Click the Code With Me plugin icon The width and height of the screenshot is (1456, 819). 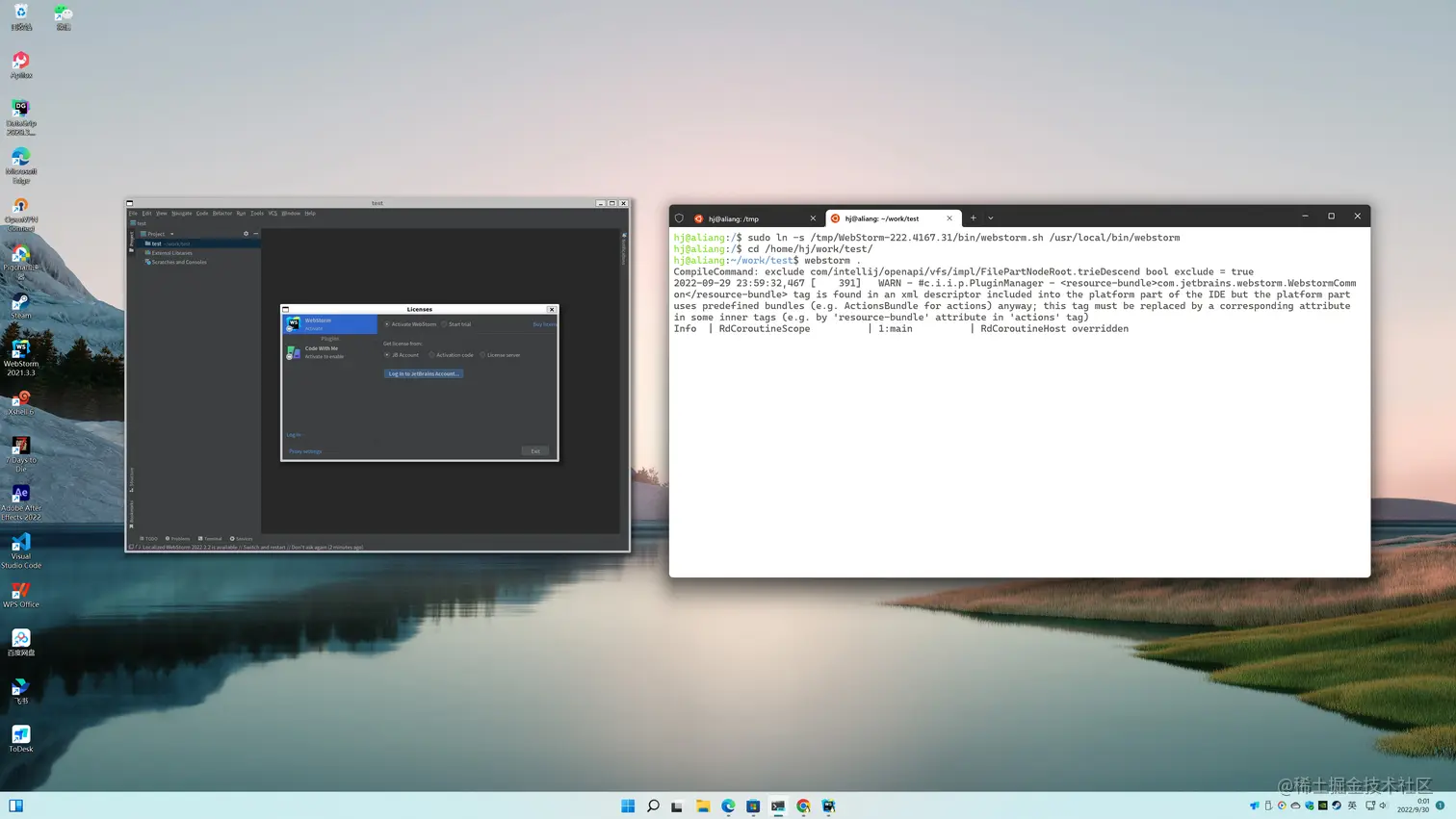293,352
